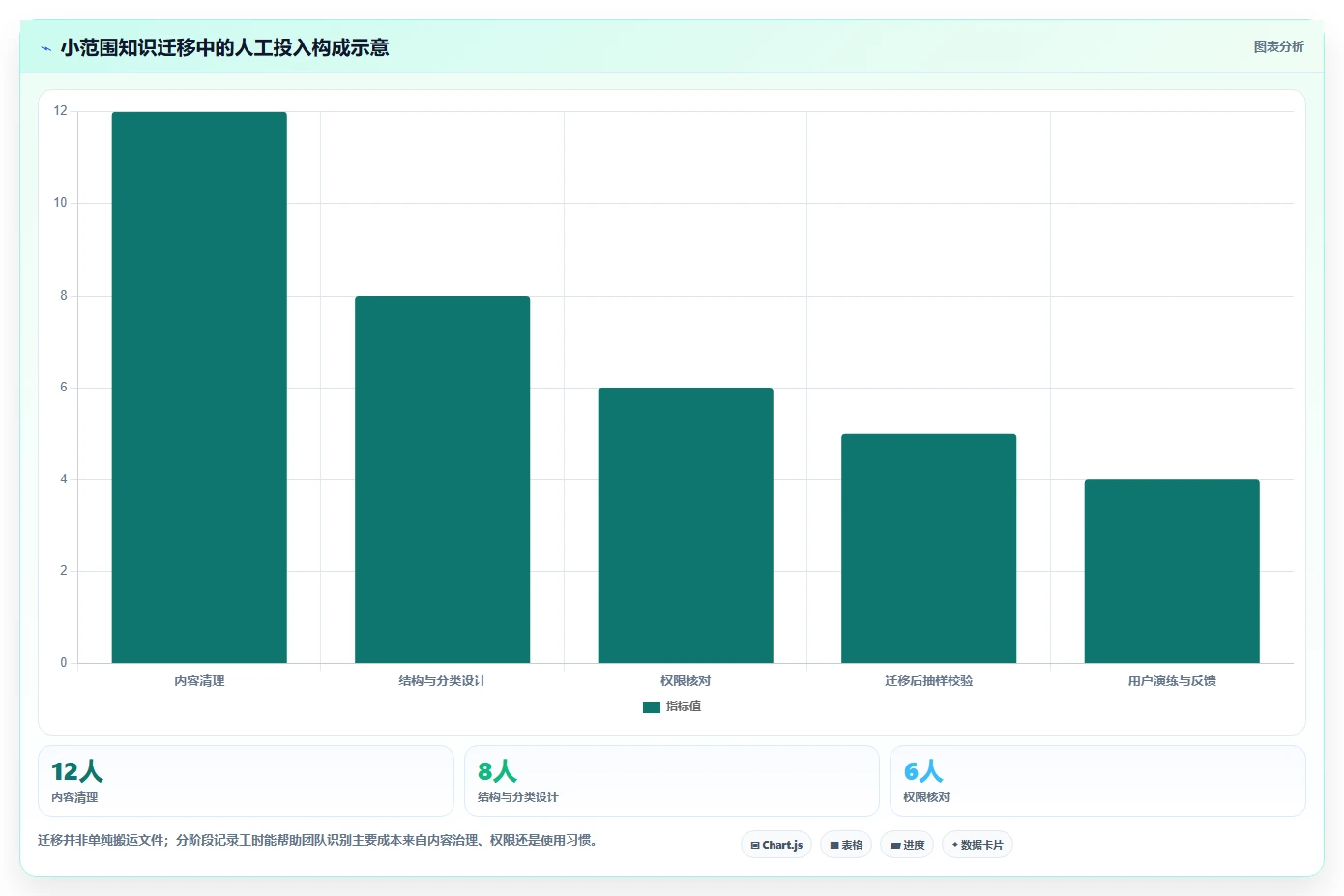Click the Chart.js tag chip
The image size is (1344, 896).
(x=776, y=845)
